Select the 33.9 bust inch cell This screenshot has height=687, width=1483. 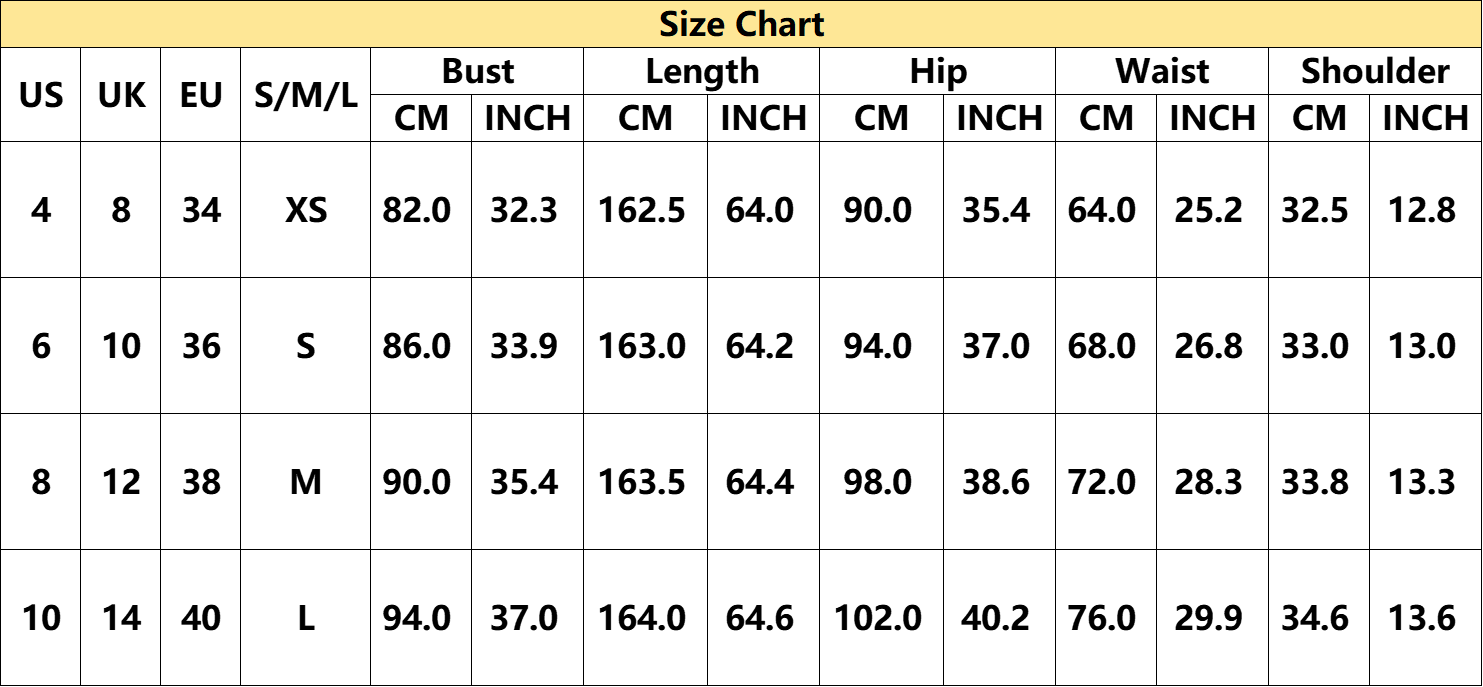coord(524,346)
